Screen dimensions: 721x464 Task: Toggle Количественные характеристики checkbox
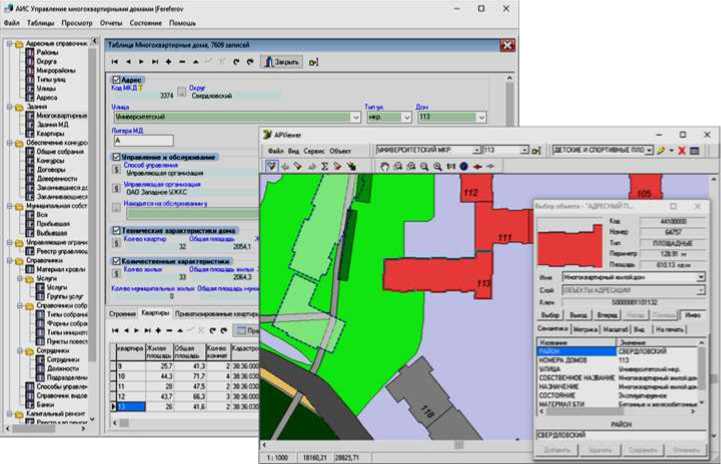[x=117, y=261]
